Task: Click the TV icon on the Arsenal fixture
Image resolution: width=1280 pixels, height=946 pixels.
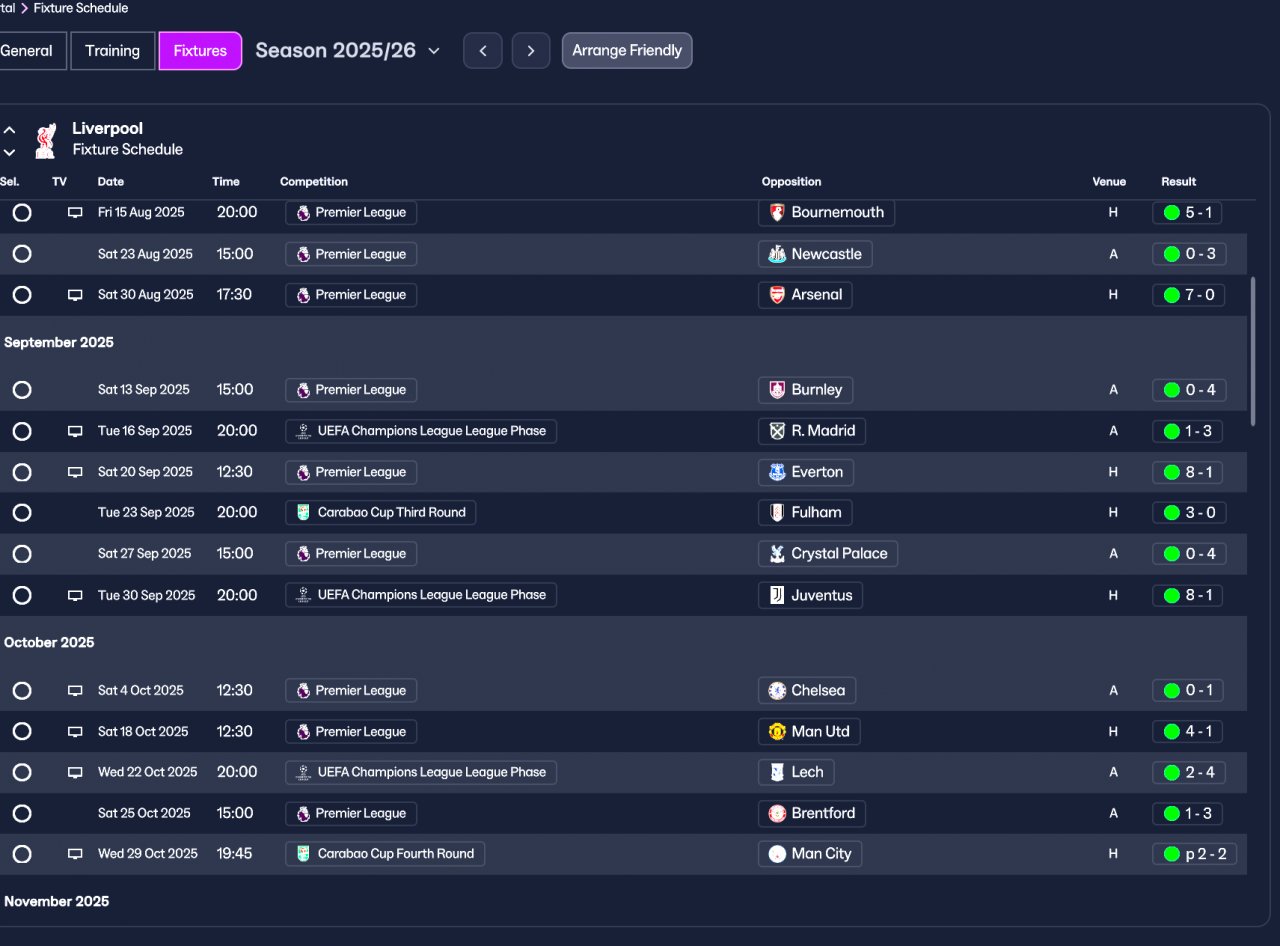Action: point(75,295)
